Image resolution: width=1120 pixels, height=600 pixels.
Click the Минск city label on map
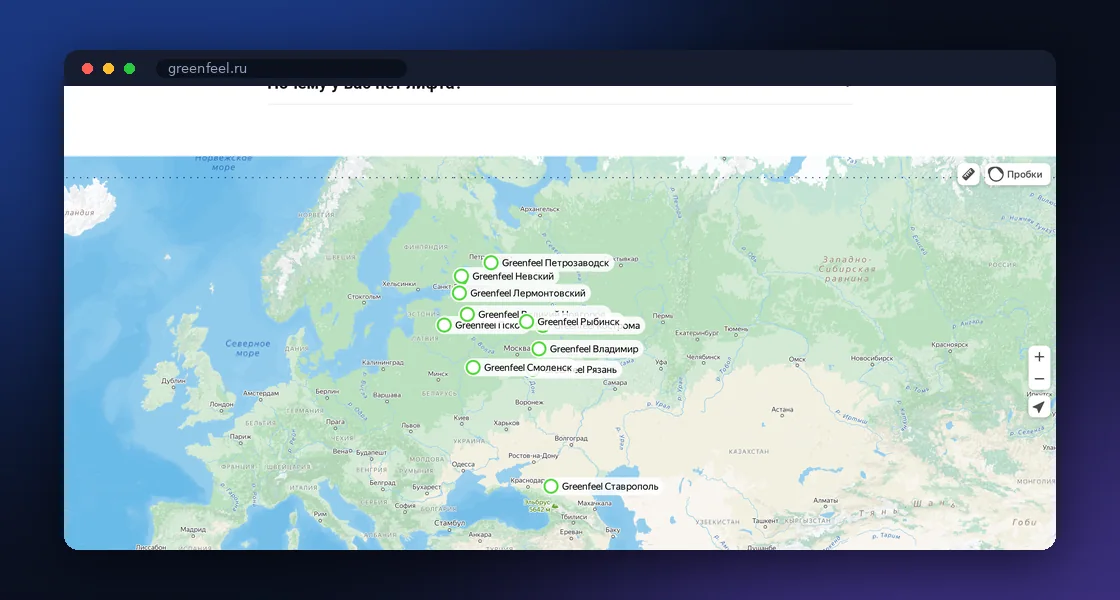[438, 374]
